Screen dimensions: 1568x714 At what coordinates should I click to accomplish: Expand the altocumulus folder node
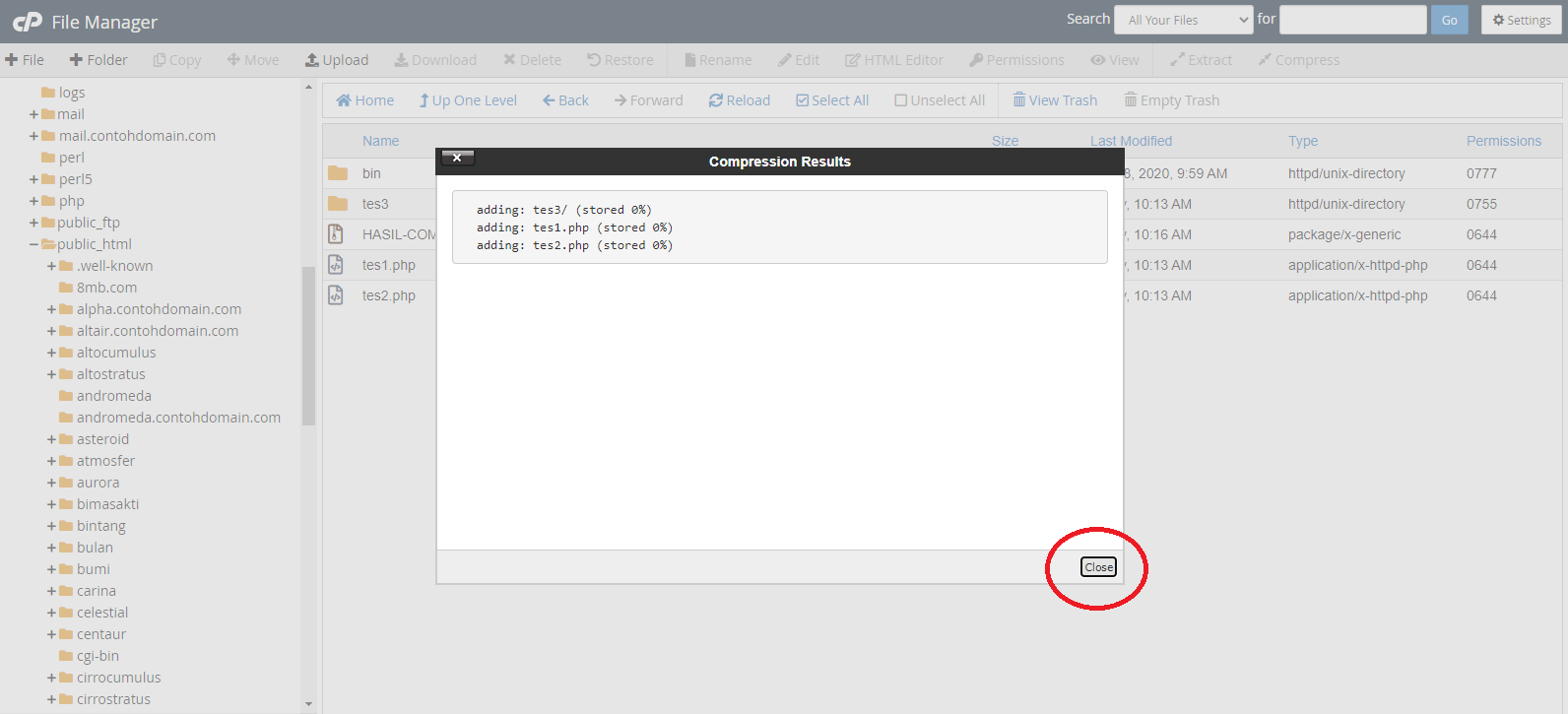point(52,353)
